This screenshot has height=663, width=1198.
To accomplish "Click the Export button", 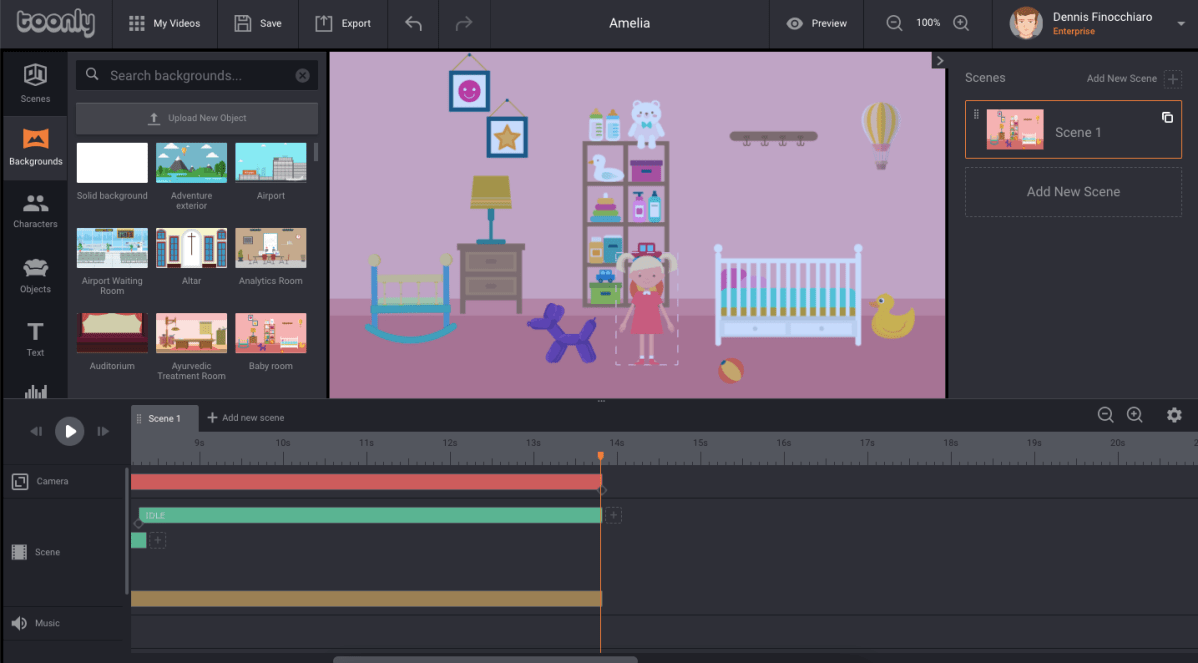I will (343, 24).
